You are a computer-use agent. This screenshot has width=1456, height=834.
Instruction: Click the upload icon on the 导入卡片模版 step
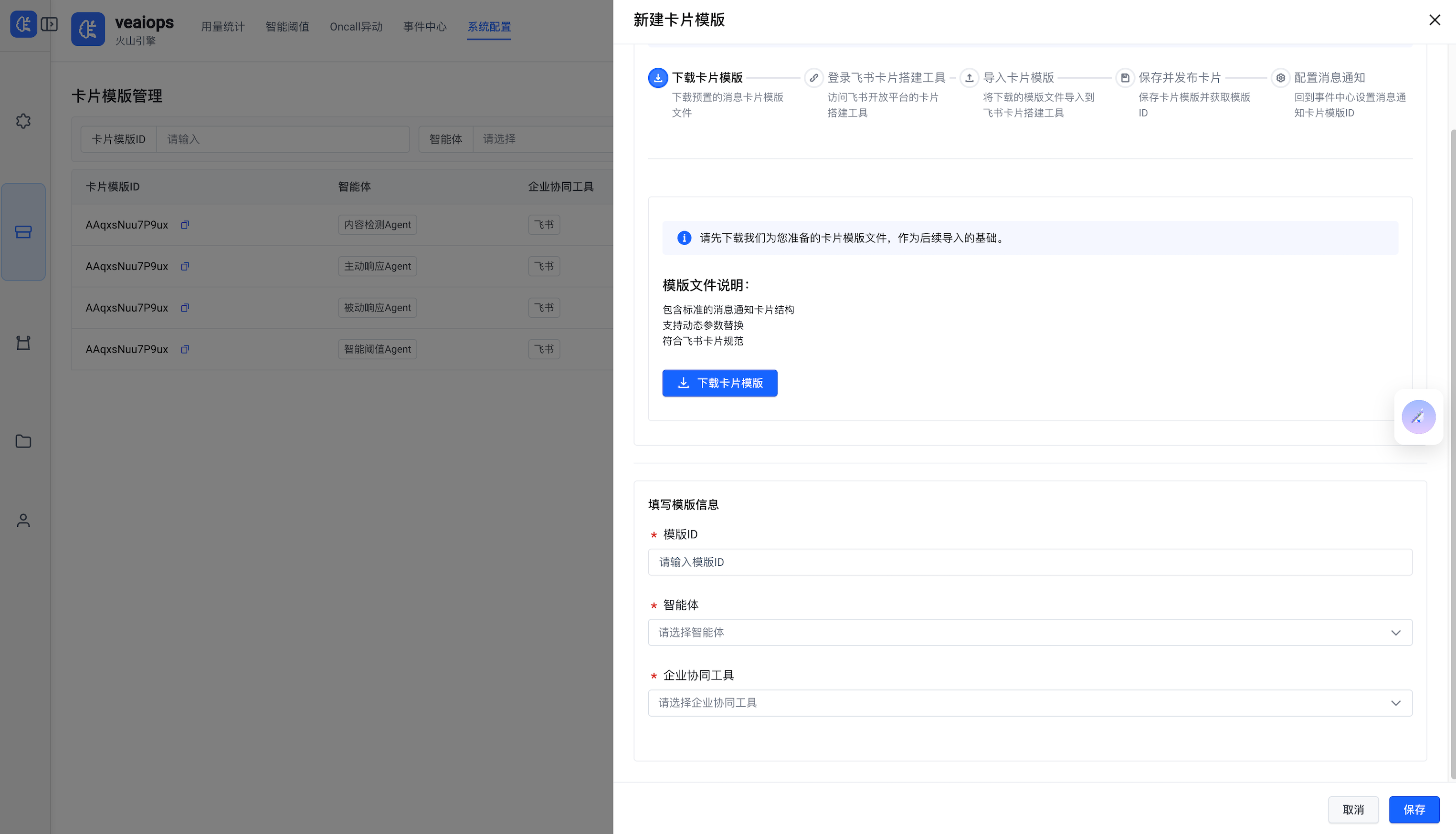point(969,77)
